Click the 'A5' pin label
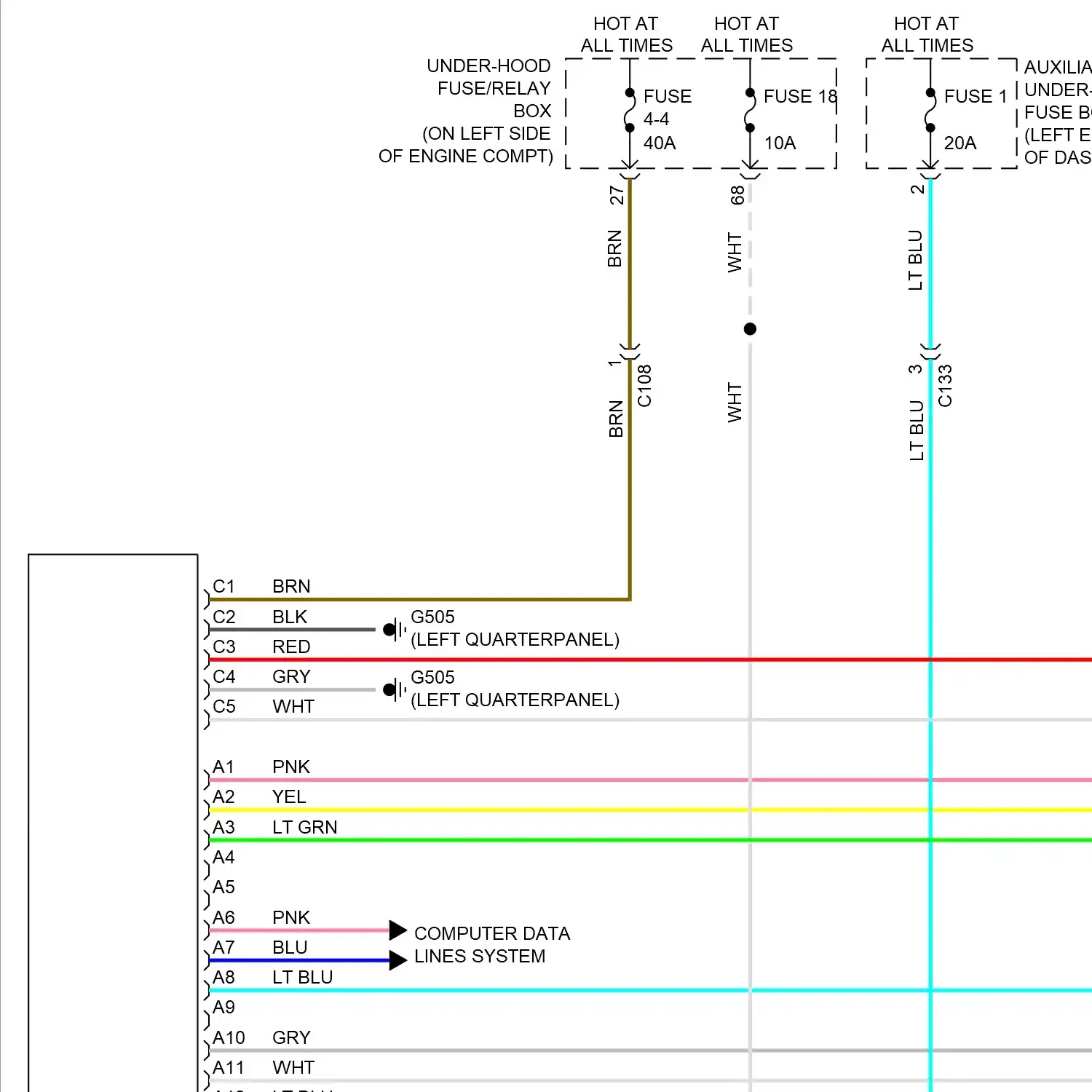 click(223, 887)
